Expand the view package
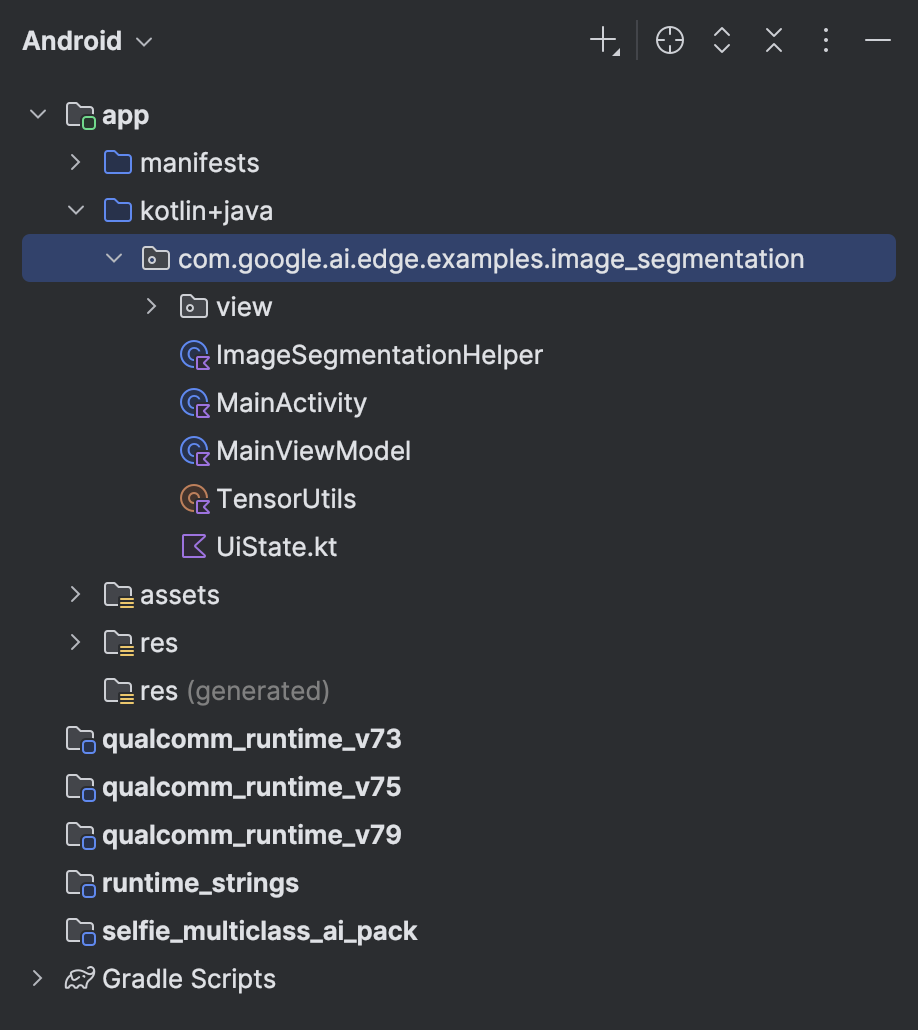The height and width of the screenshot is (1030, 918). [x=152, y=307]
